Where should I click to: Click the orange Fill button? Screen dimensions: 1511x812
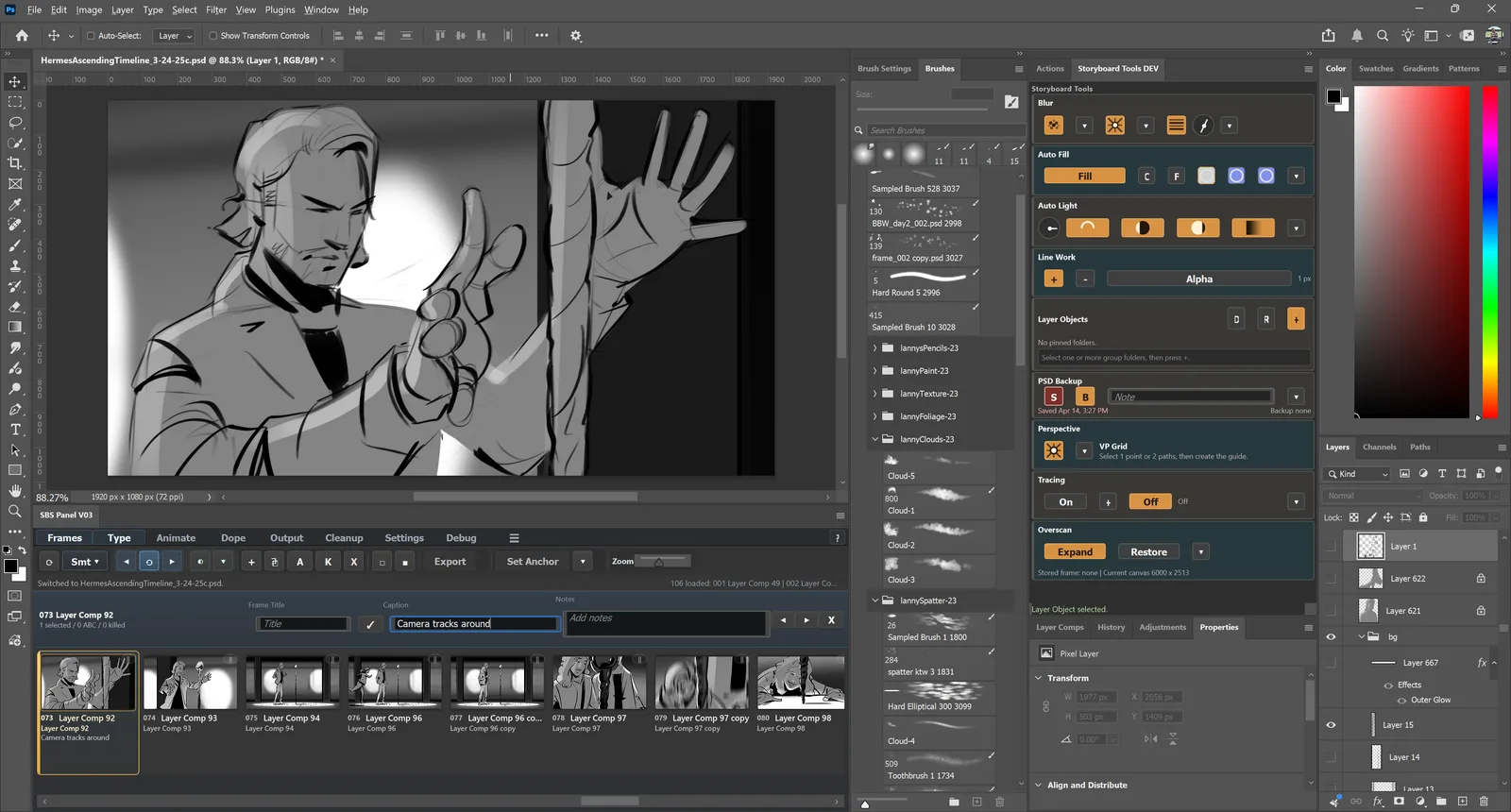point(1084,176)
